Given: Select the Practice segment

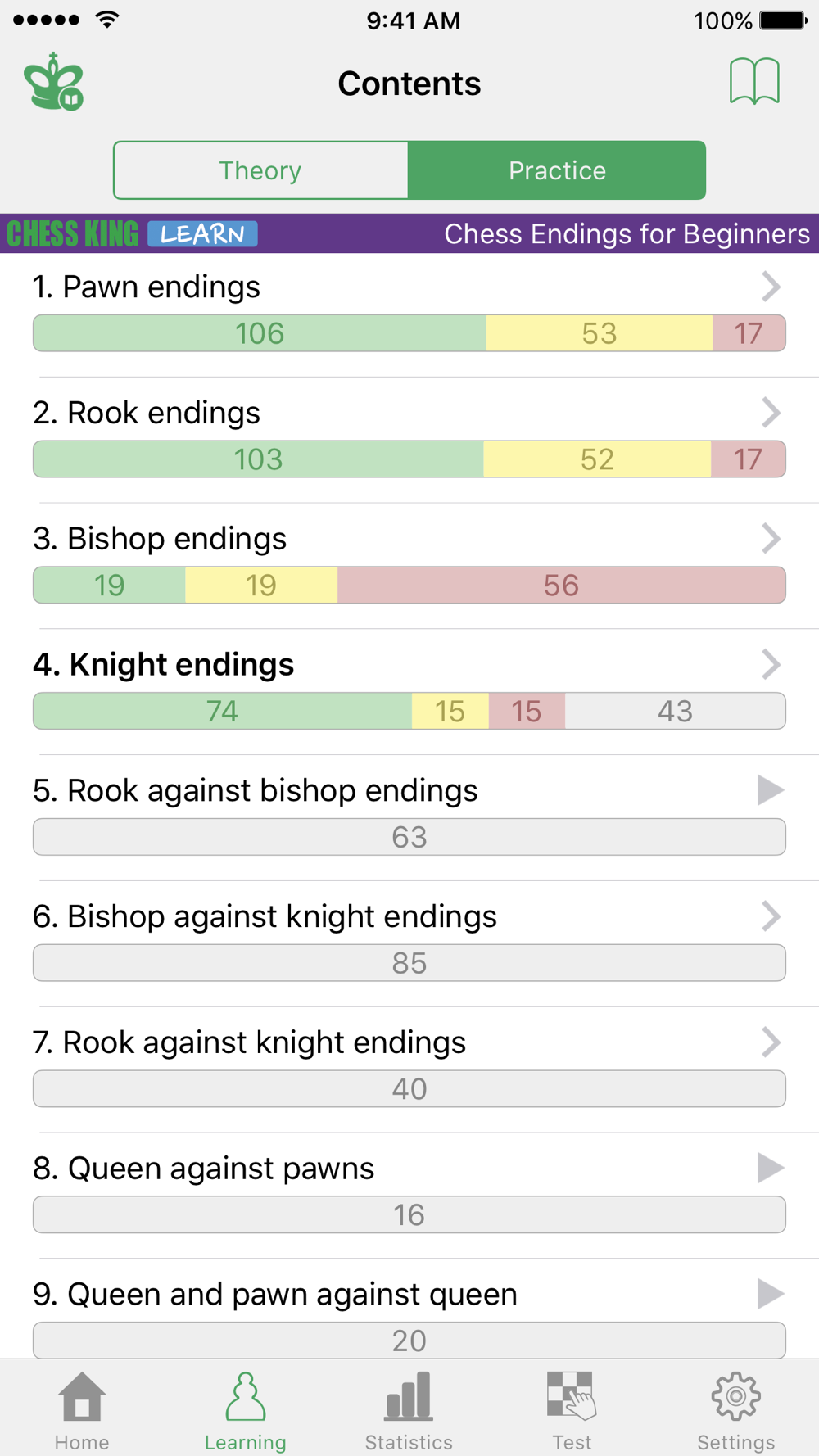Looking at the screenshot, I should (x=557, y=170).
